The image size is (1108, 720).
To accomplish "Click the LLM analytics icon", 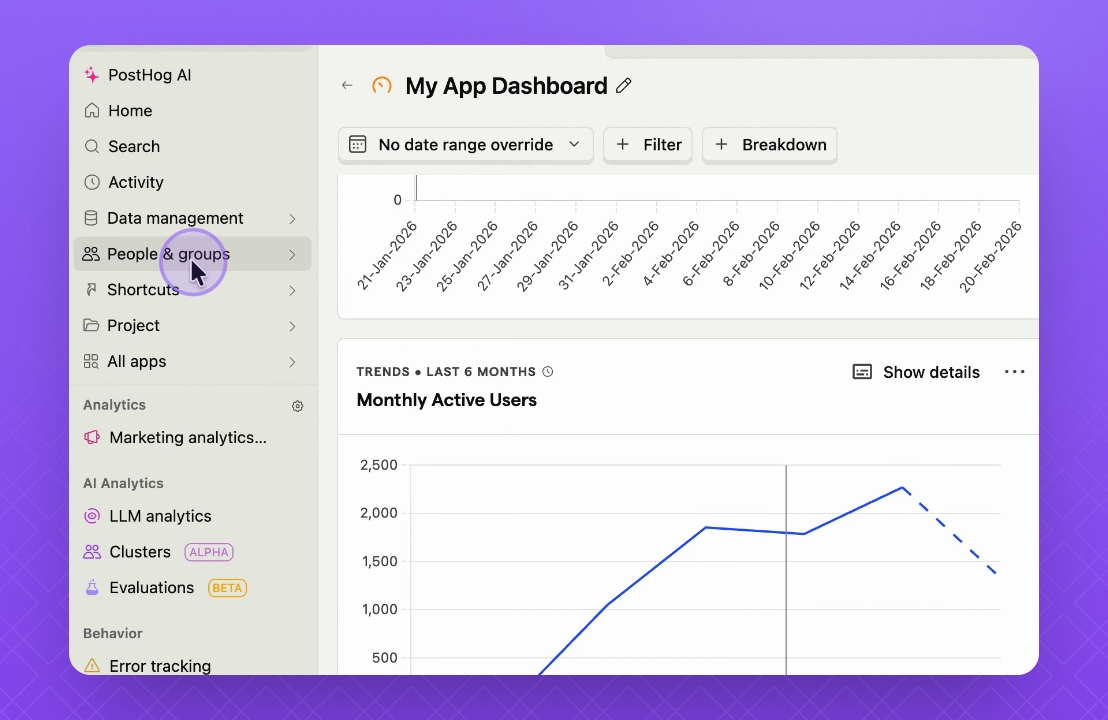I will pos(92,517).
